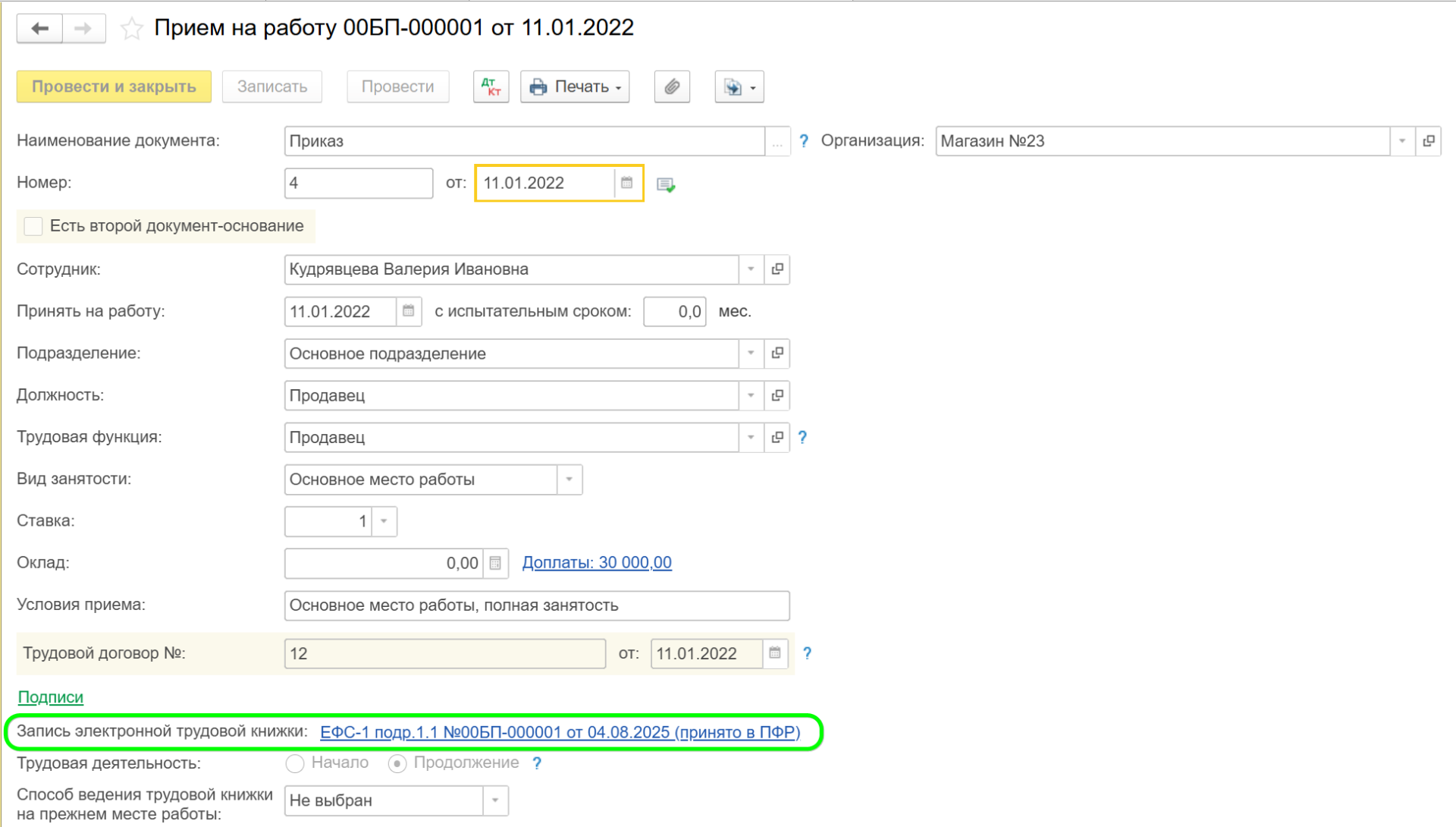The width and height of the screenshot is (1456, 827).
Task: Navigate back with left arrow
Action: point(39,29)
